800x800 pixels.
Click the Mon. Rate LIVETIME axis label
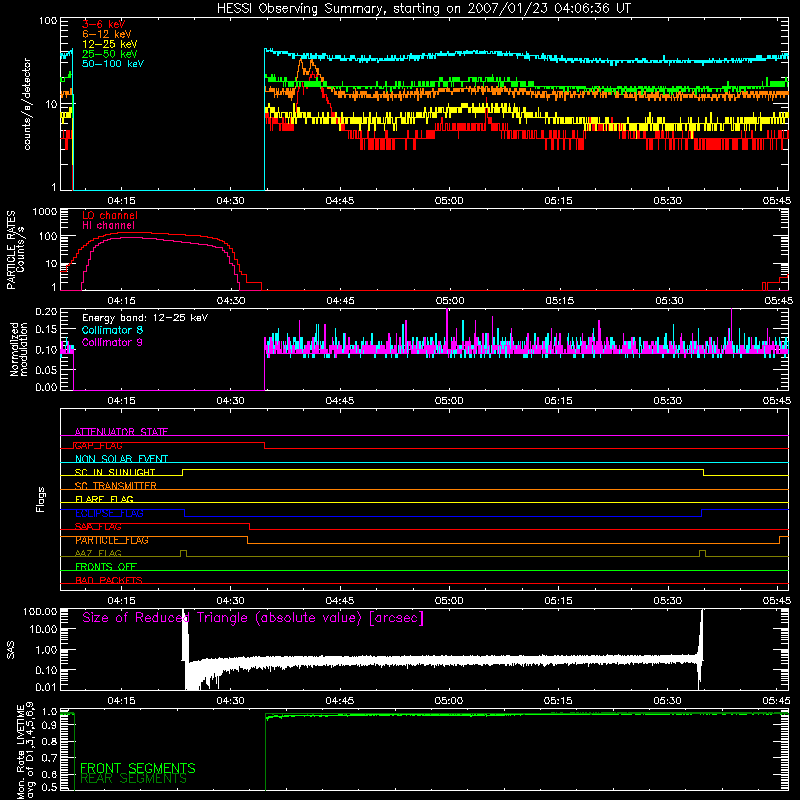click(x=26, y=751)
